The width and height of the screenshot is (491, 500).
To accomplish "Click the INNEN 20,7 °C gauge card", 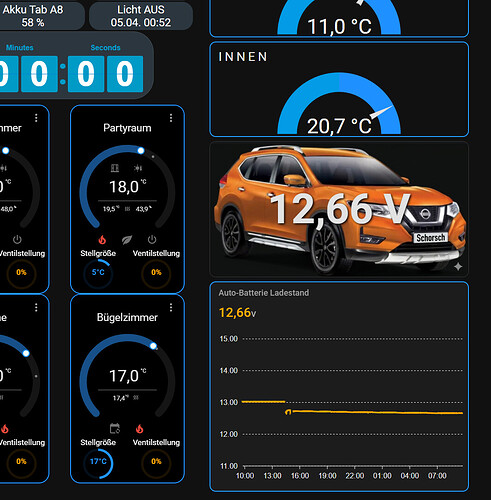I will click(x=339, y=89).
